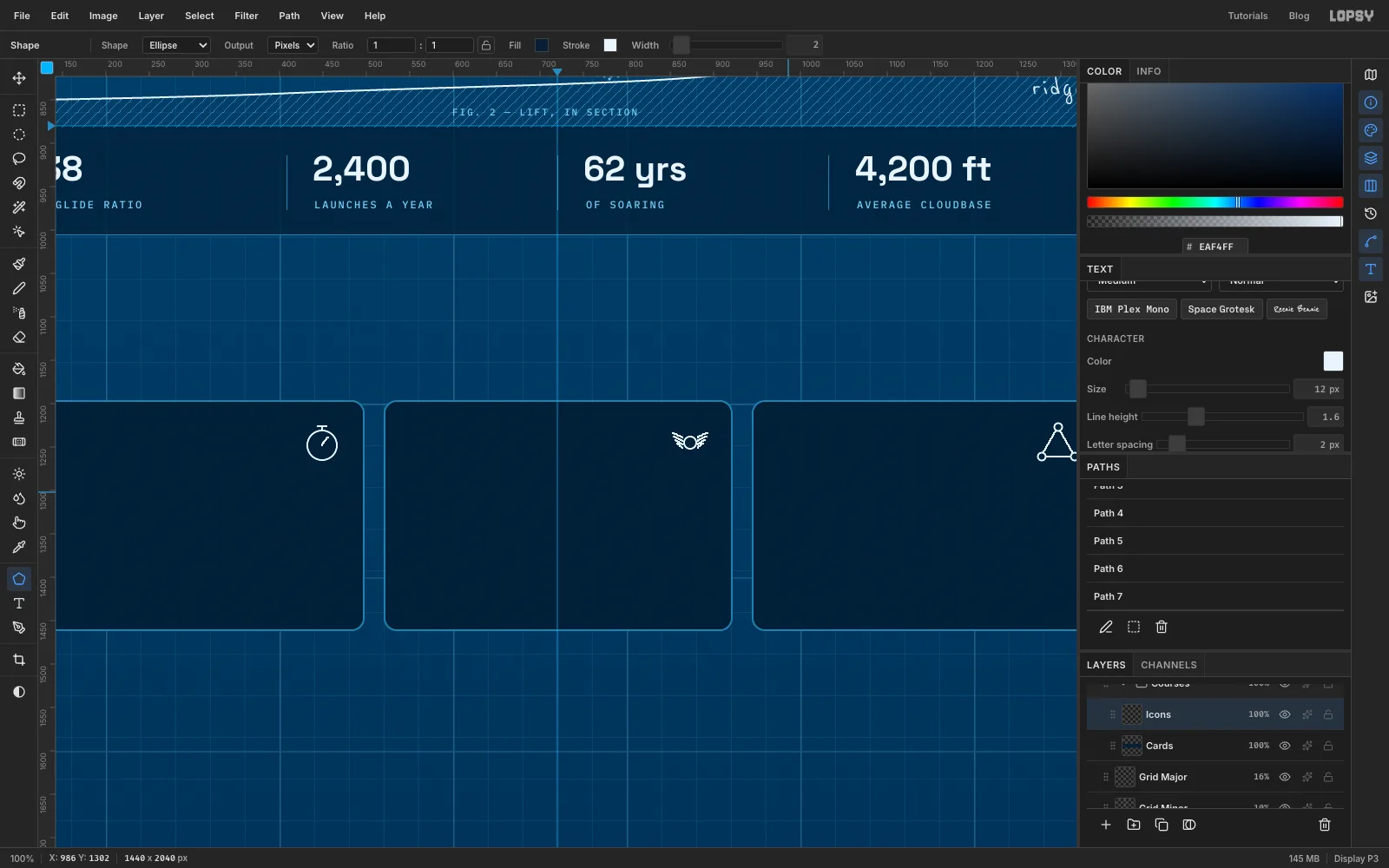This screenshot has width=1389, height=868.
Task: Select the Magic Wand tool
Action: (x=19, y=207)
